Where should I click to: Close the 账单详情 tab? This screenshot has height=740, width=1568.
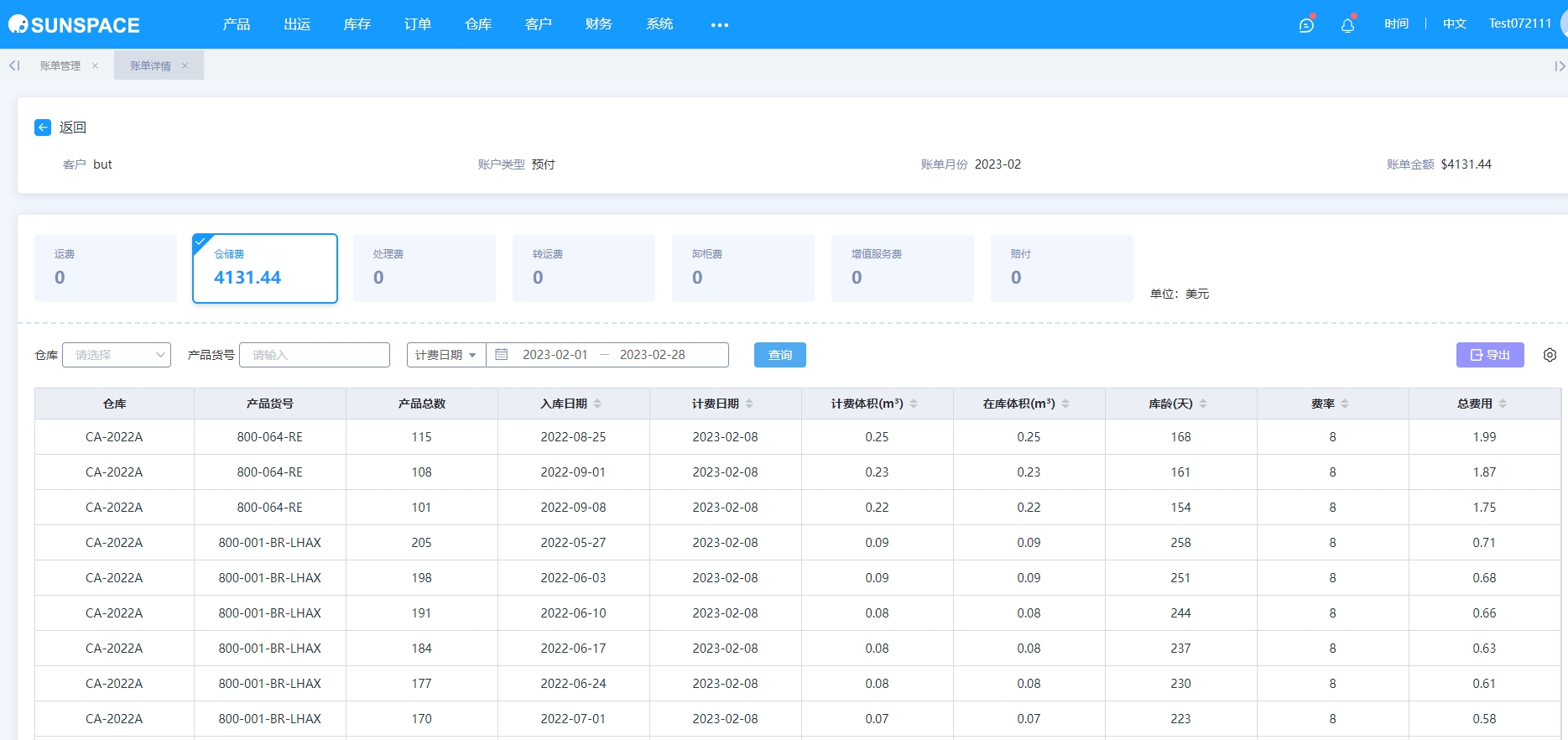tap(185, 65)
